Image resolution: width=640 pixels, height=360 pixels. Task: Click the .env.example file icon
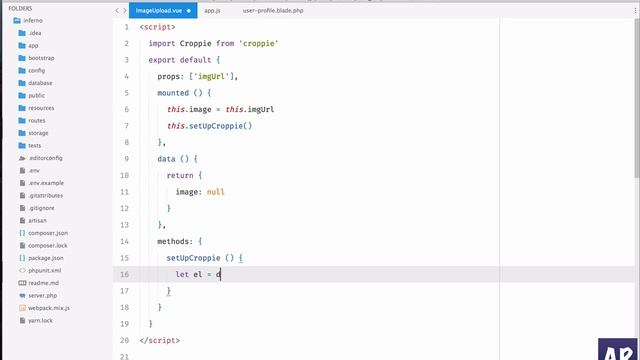point(22,183)
